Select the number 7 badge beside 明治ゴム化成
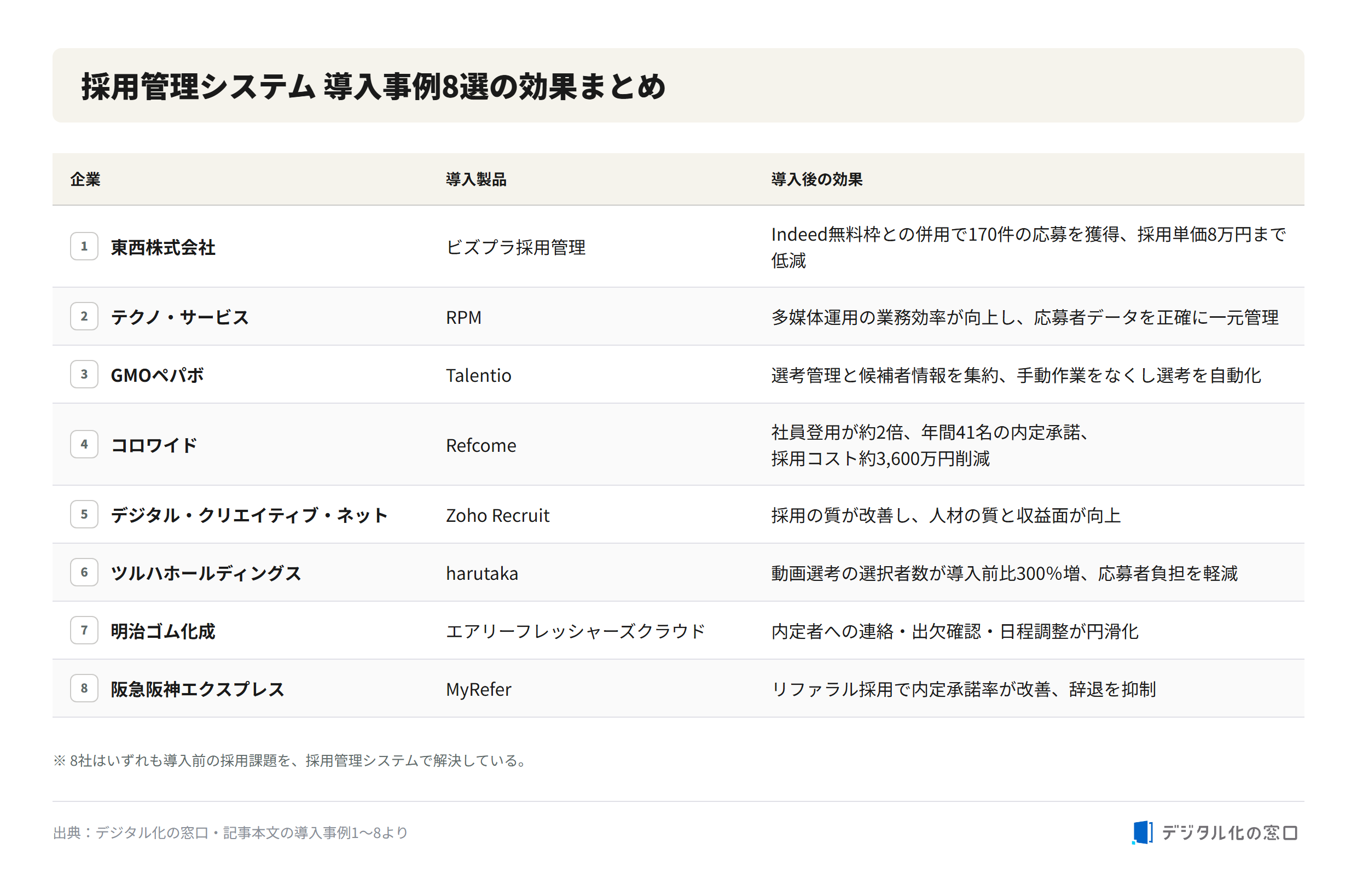Screen dimensions: 1357x896 tap(84, 630)
